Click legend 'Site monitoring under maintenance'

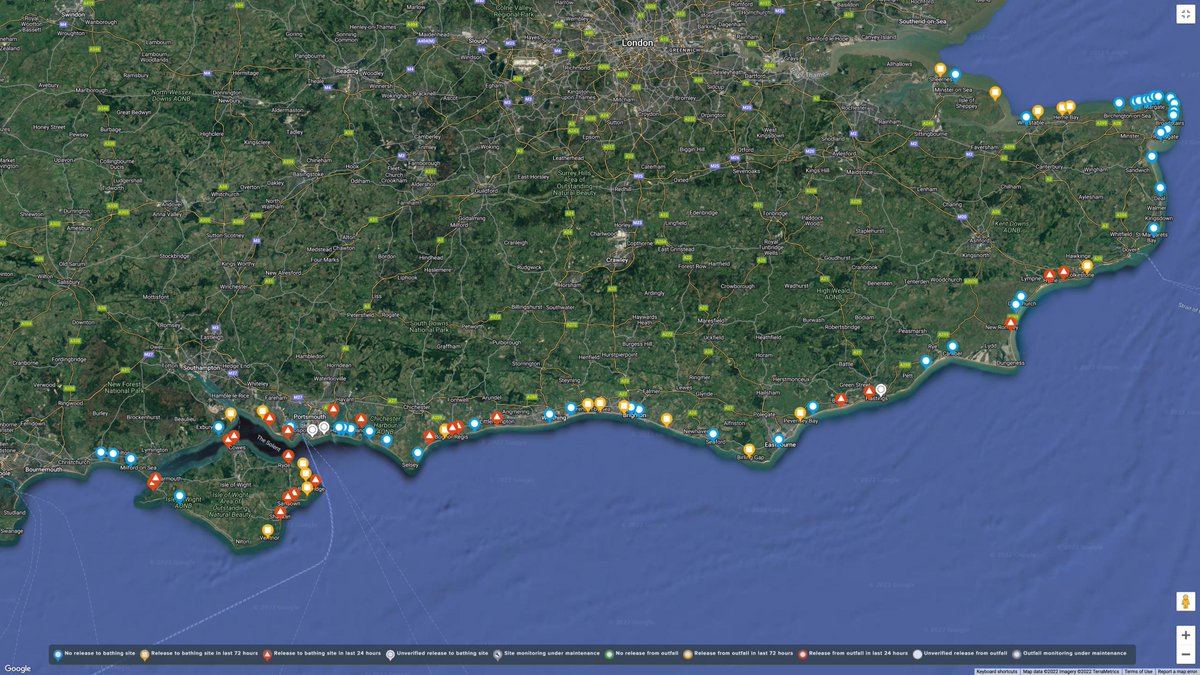(x=547, y=653)
